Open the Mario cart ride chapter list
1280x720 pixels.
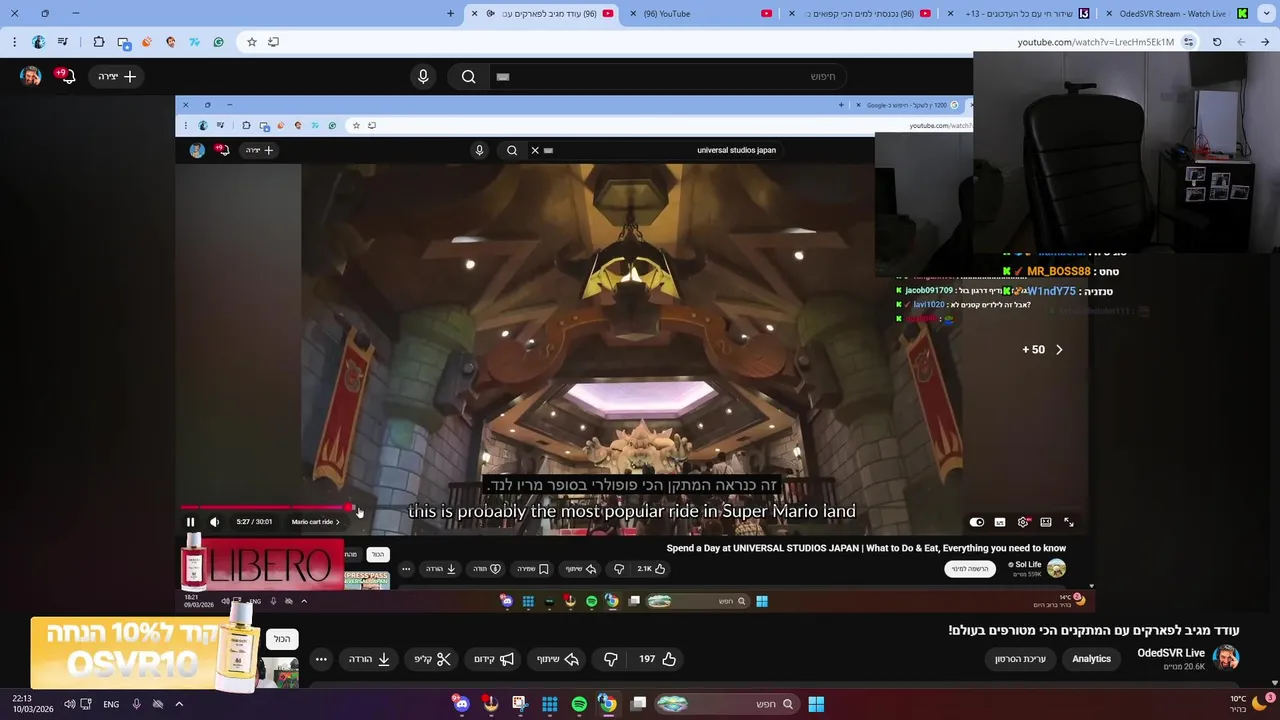(315, 522)
